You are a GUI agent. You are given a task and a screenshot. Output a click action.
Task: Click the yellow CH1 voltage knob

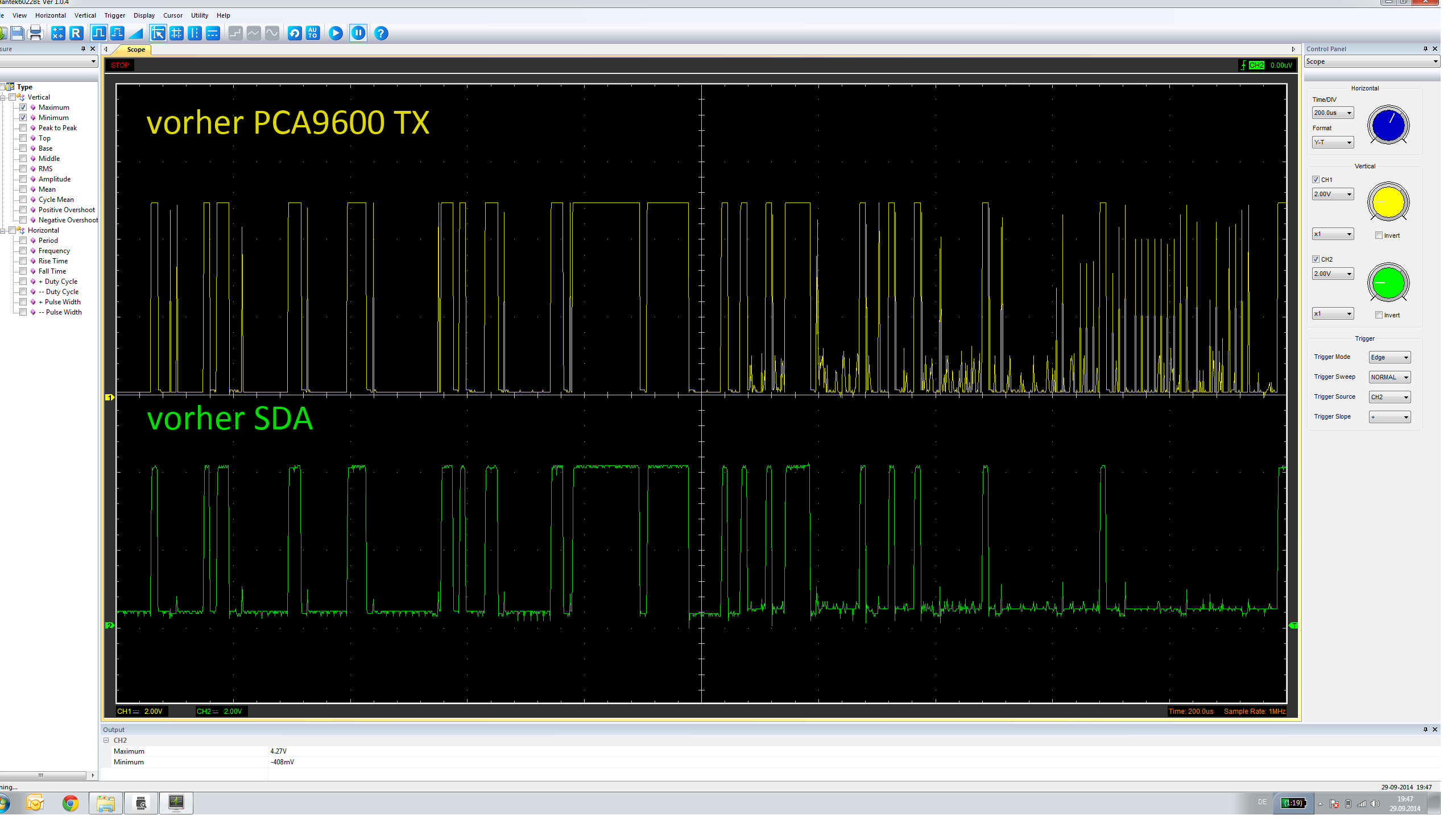pyautogui.click(x=1388, y=202)
